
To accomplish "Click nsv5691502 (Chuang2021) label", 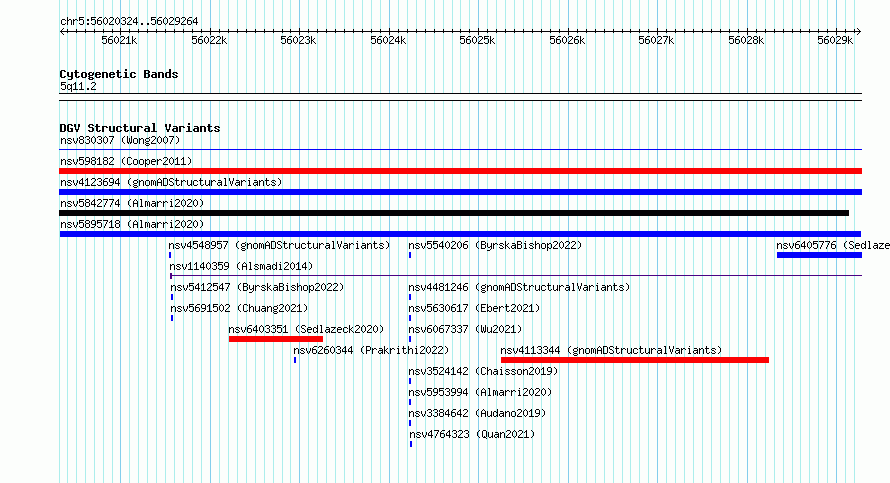I will click(x=239, y=308).
